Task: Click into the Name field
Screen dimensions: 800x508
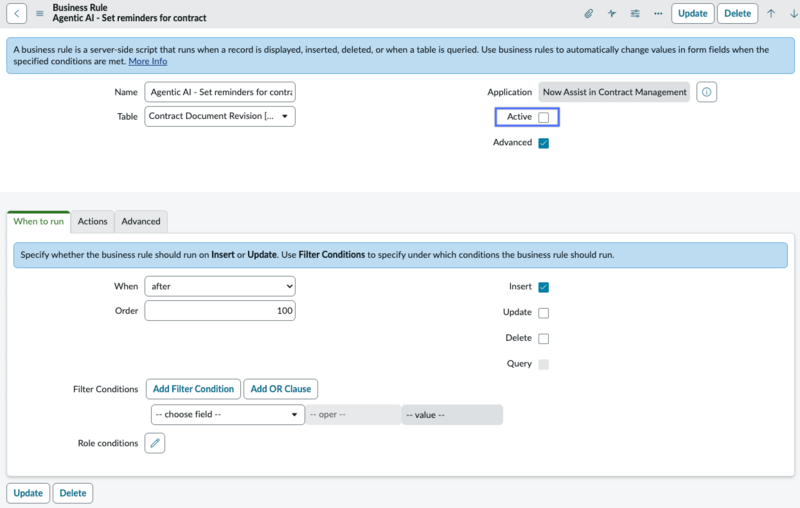Action: click(x=220, y=92)
